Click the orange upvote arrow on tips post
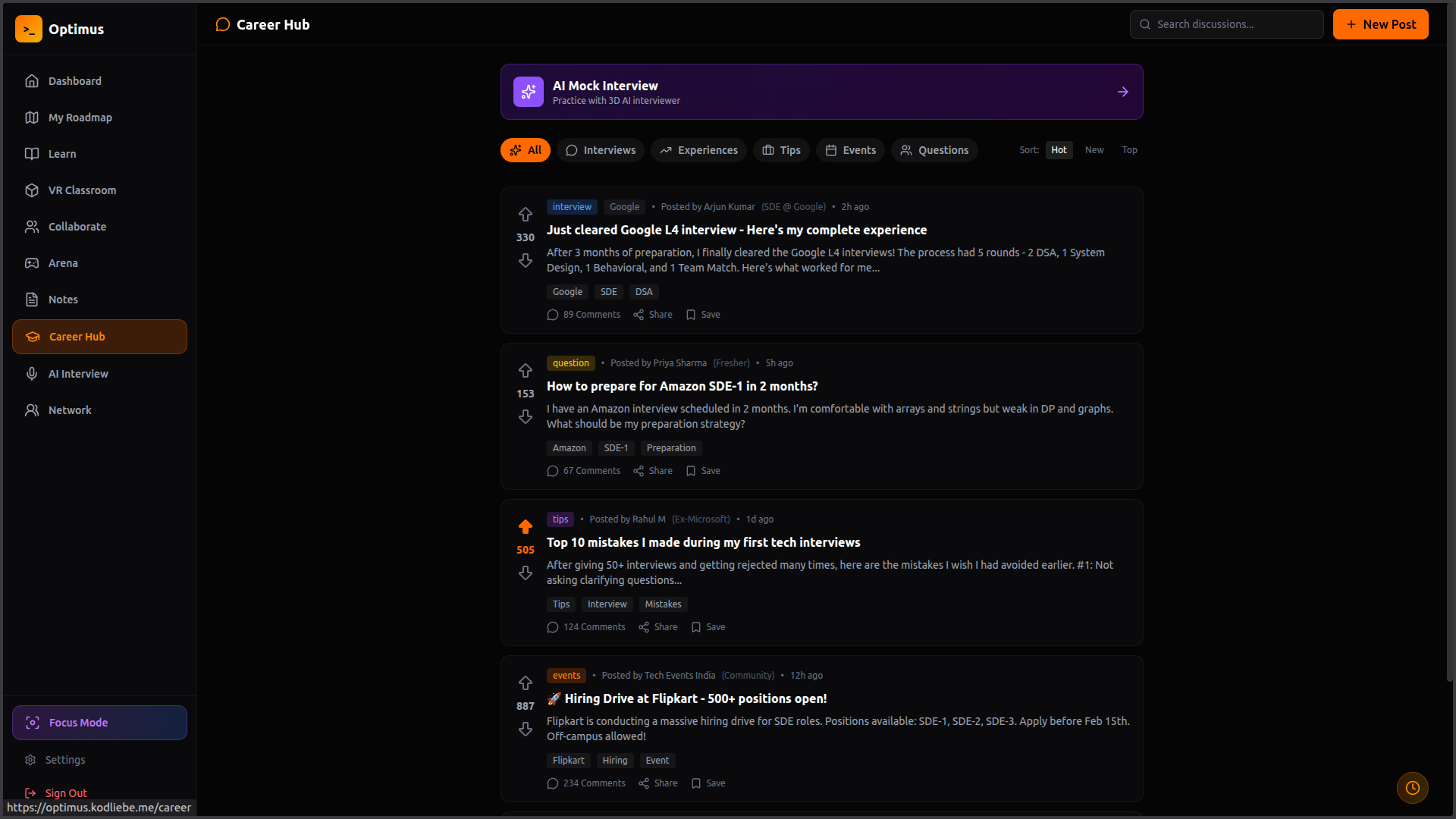 click(x=525, y=526)
